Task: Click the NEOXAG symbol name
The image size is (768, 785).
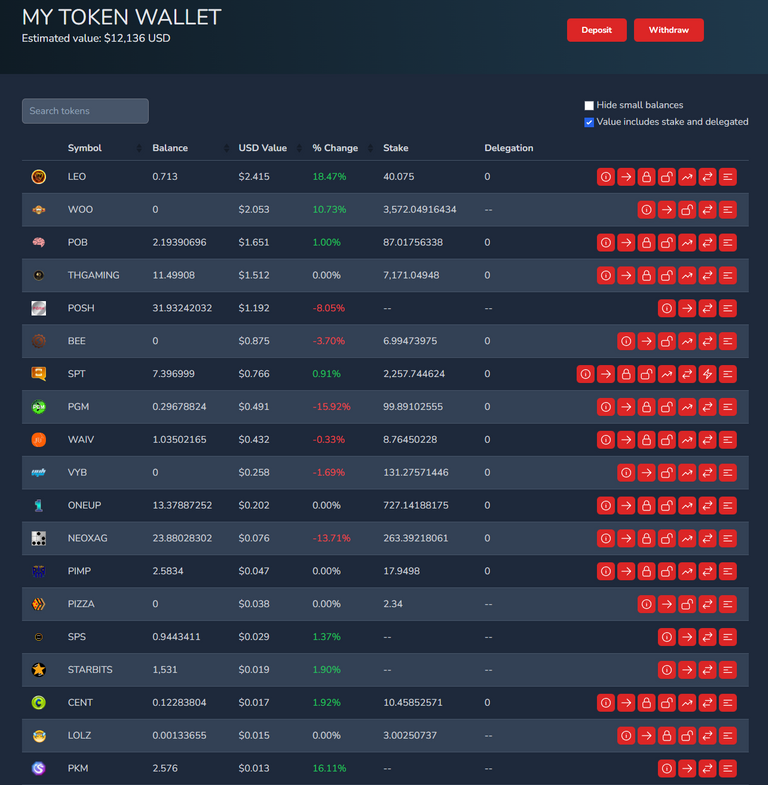Action: (x=88, y=538)
